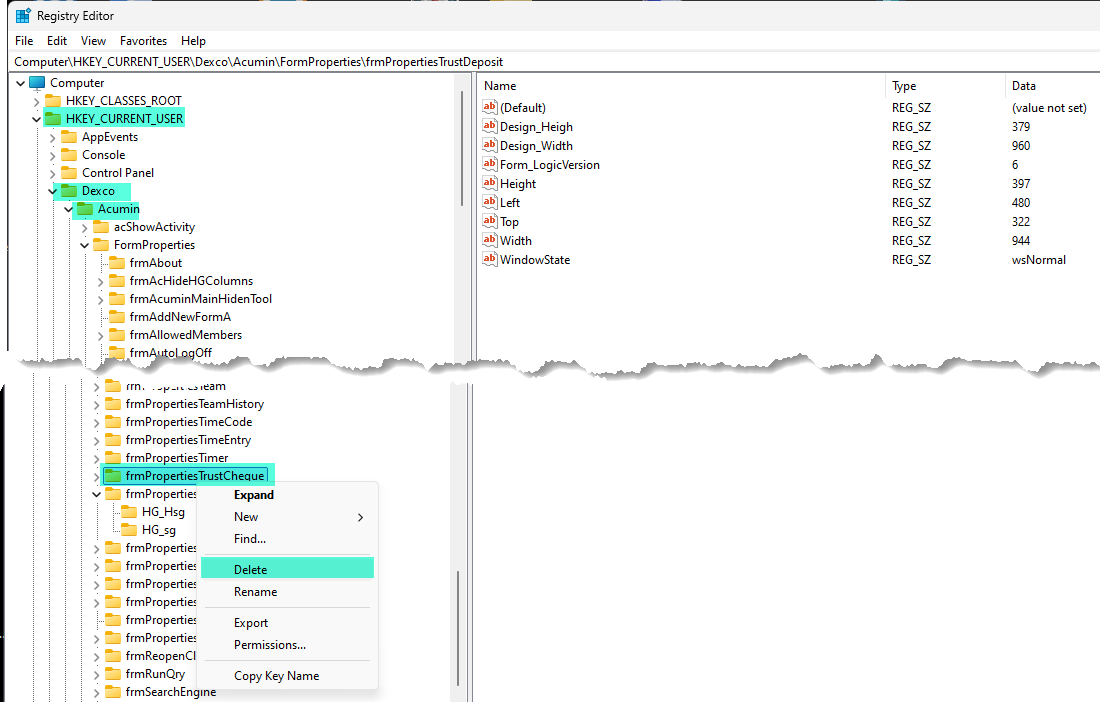Select the frmPropertiesTeamHistory key
This screenshot has width=1100, height=702.
pyautogui.click(x=194, y=404)
